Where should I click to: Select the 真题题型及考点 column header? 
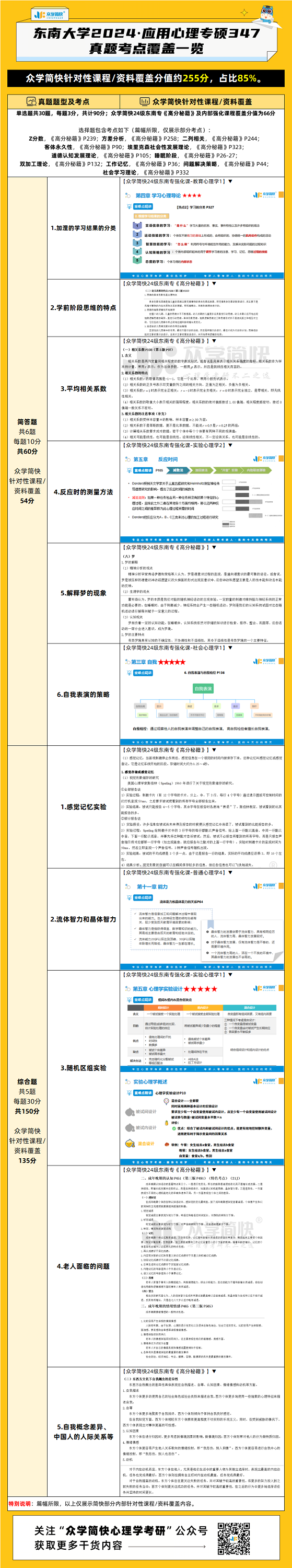pyautogui.click(x=64, y=101)
